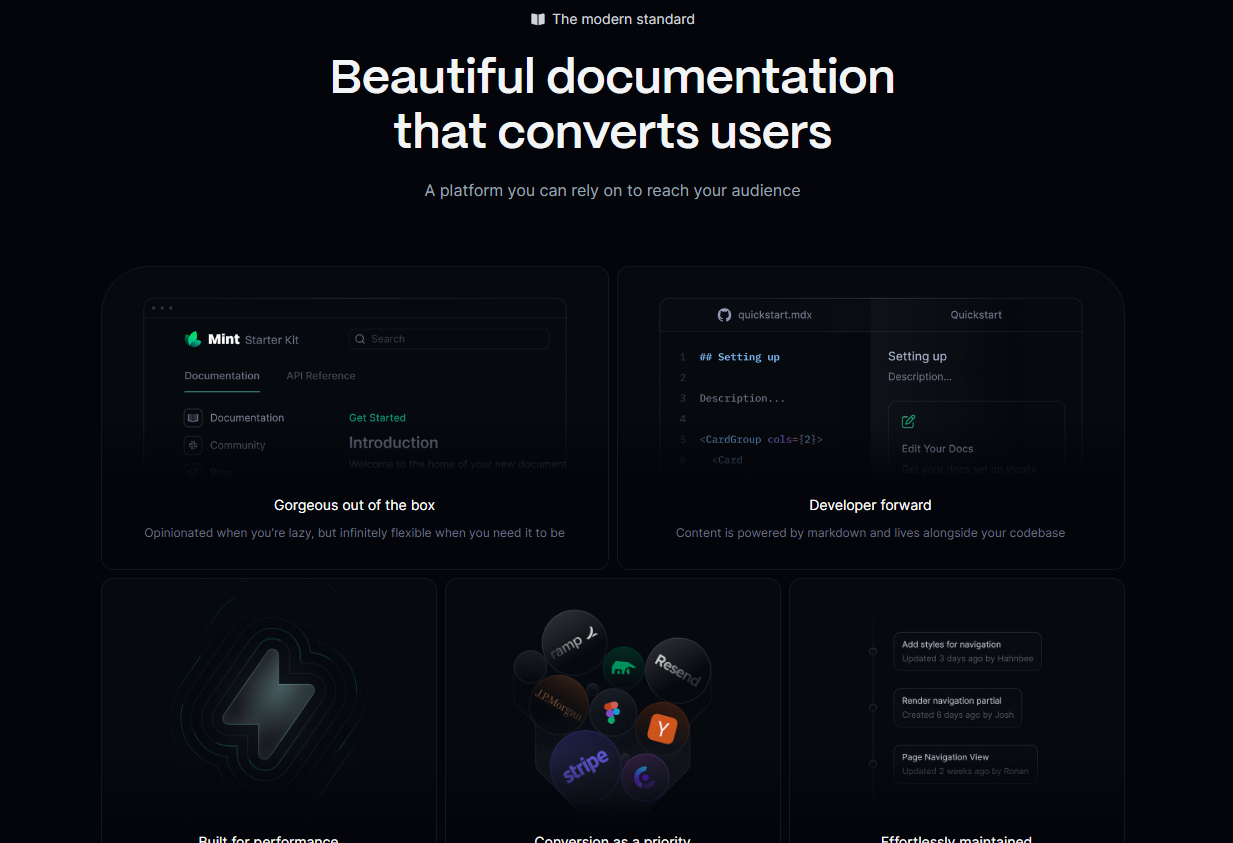
Task: Click the timeline dot beside Add styles for navigation
Action: click(x=873, y=651)
